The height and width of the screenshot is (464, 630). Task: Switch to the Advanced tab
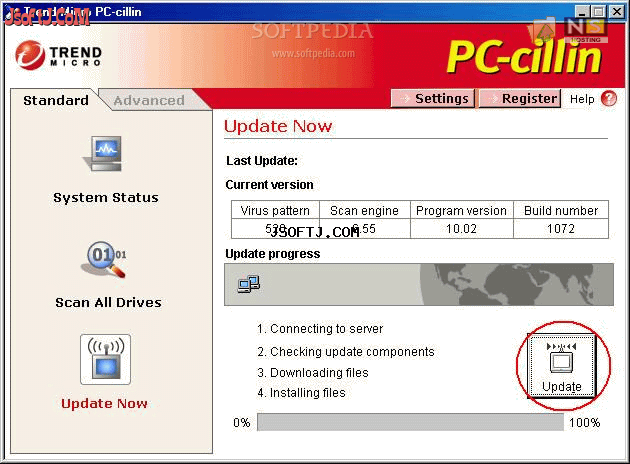pos(149,100)
